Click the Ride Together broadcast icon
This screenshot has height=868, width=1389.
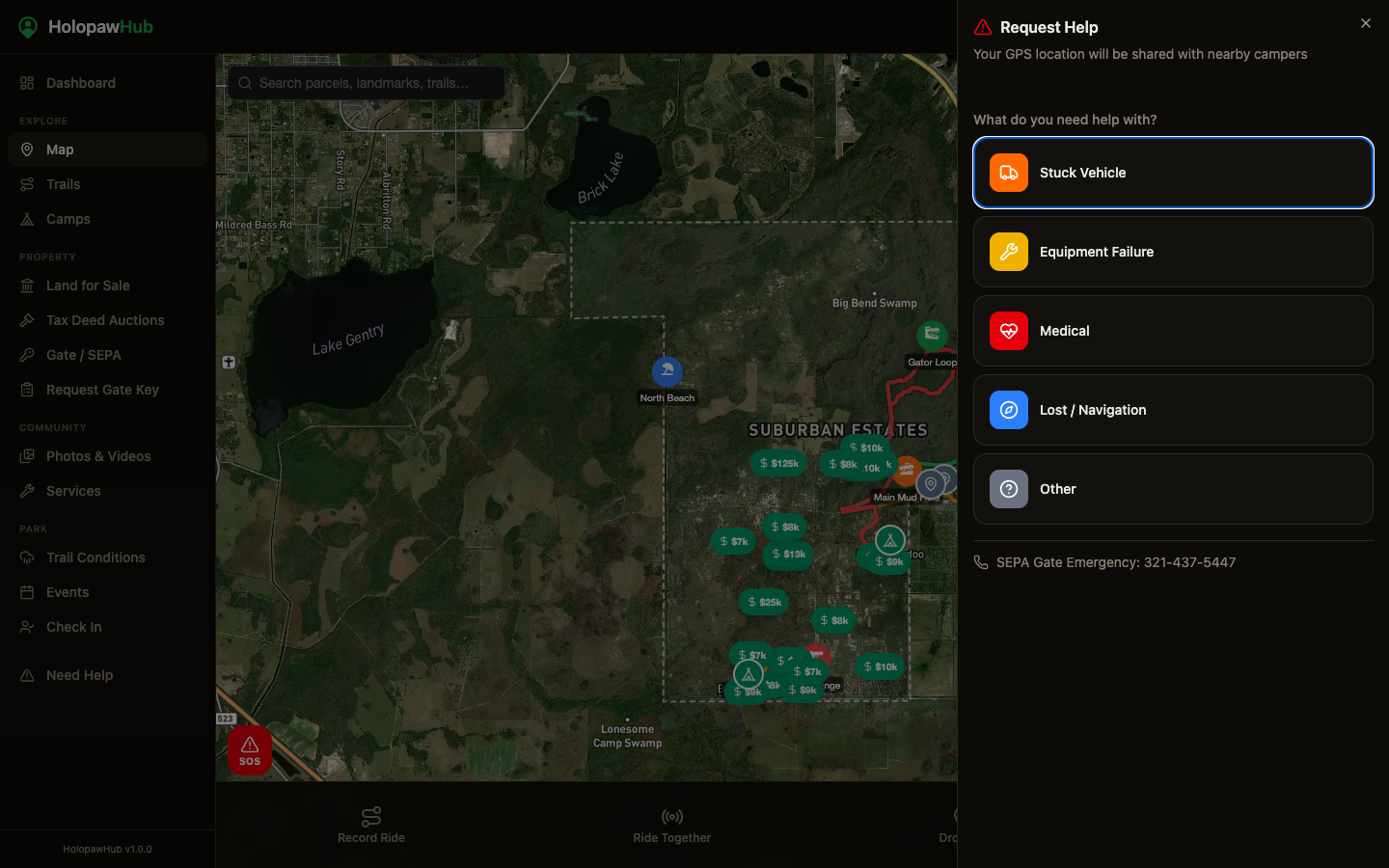tap(671, 816)
